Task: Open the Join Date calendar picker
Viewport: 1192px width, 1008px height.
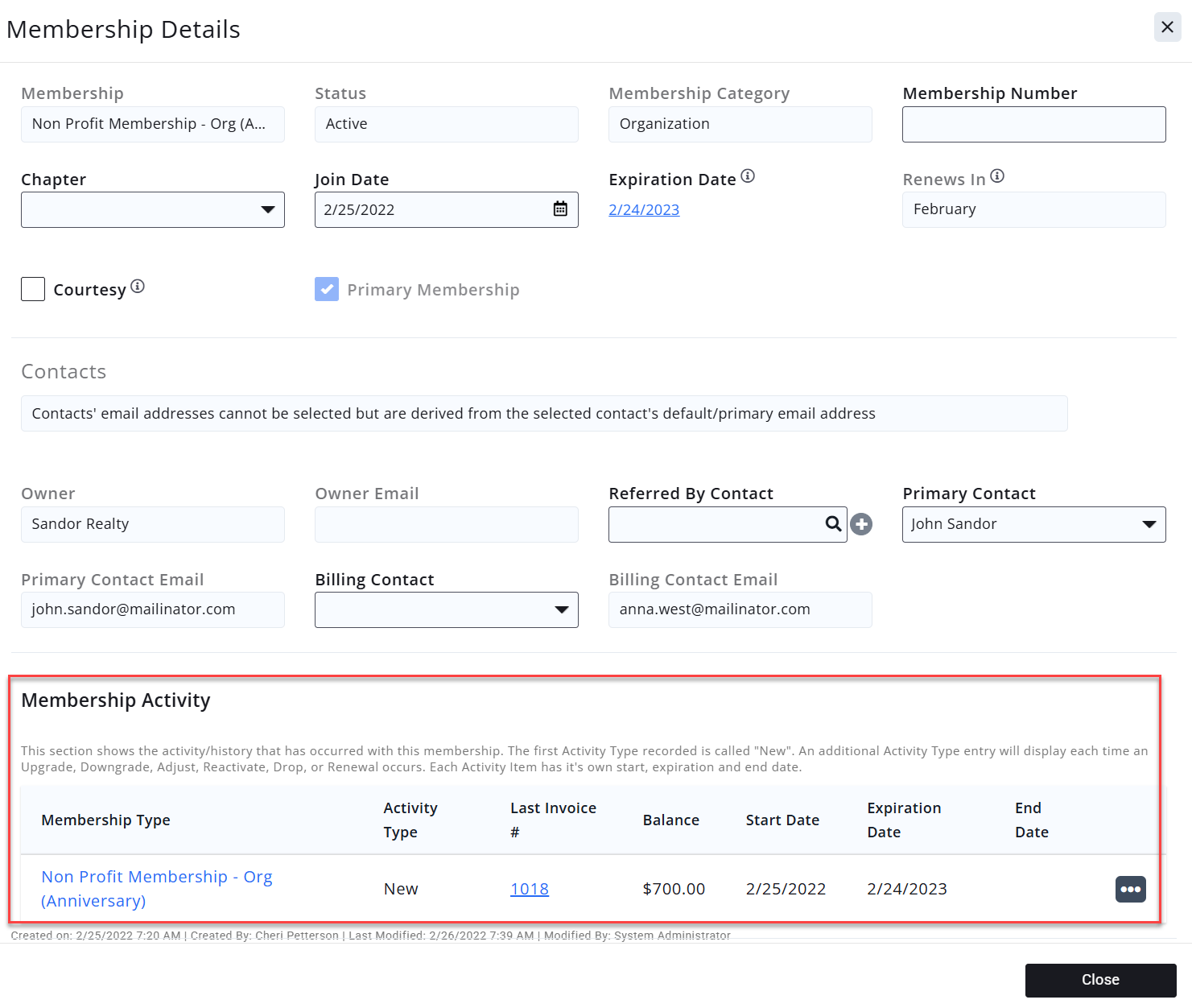Action: point(560,209)
